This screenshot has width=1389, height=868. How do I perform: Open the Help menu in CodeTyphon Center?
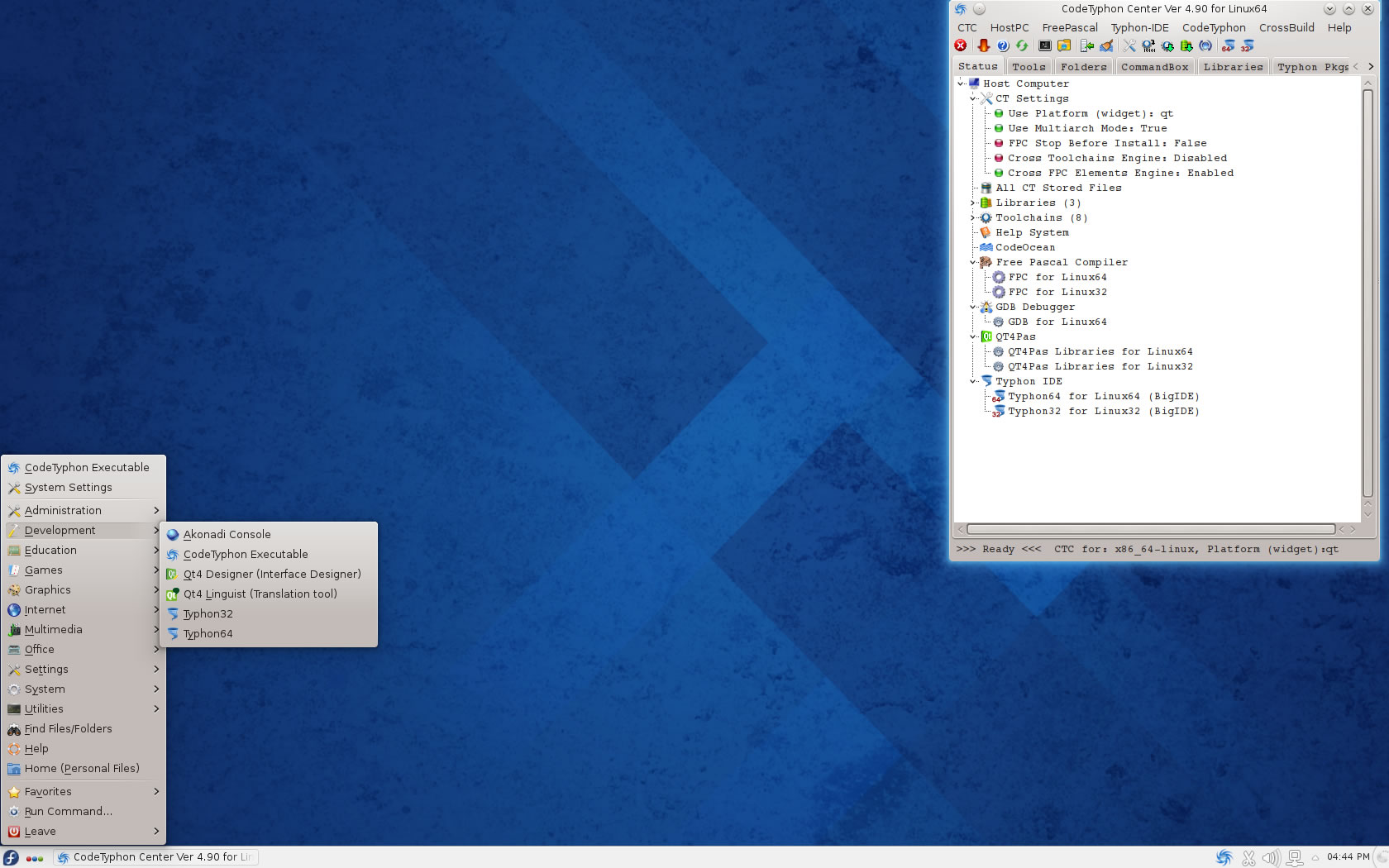pos(1339,27)
